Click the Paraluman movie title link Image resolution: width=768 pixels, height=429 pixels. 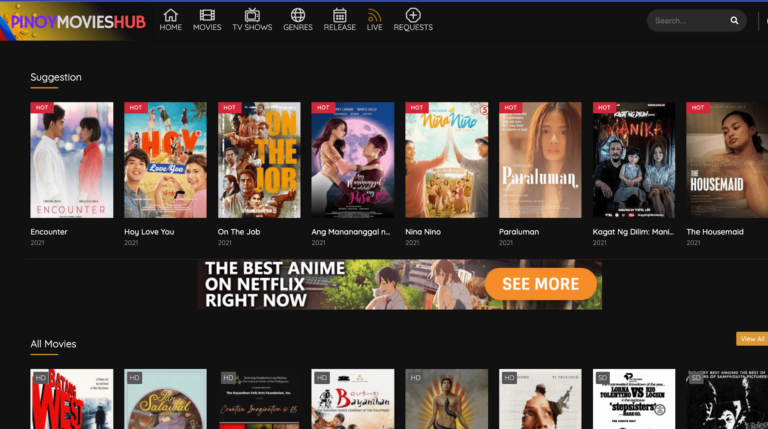pos(519,232)
